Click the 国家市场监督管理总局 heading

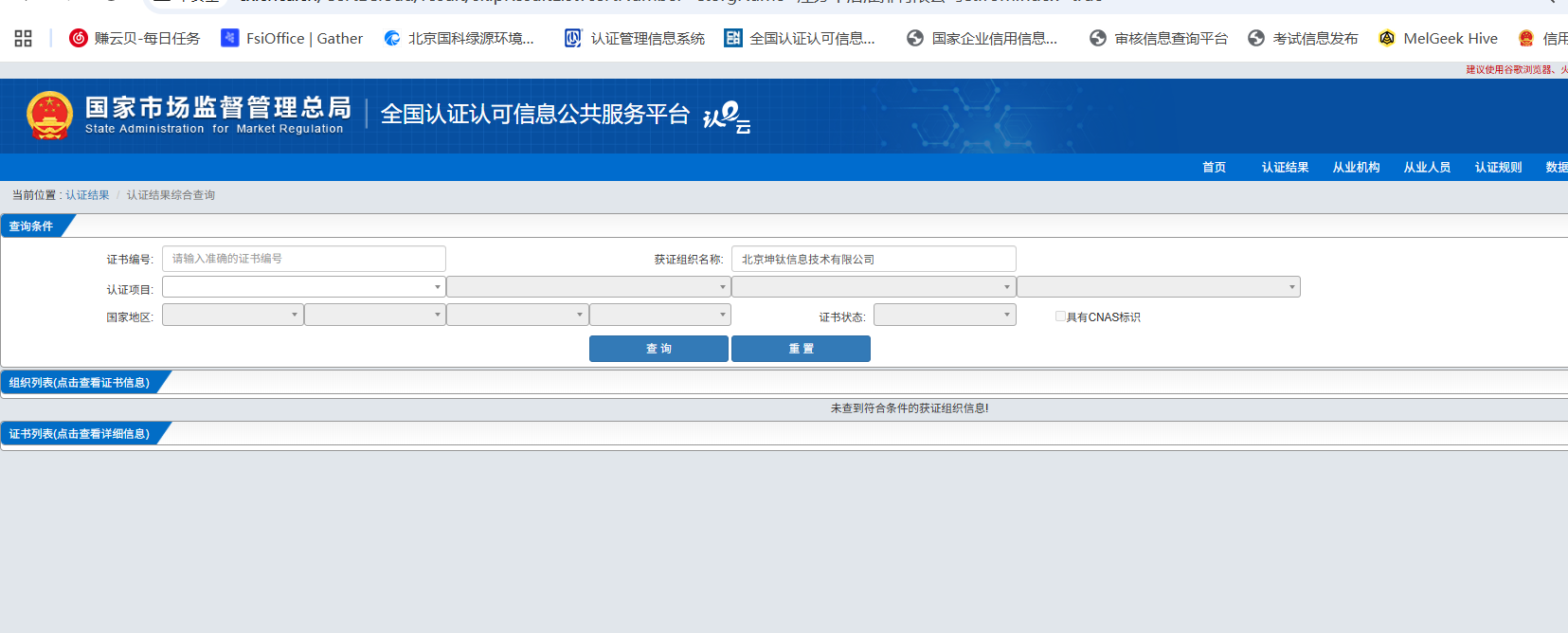pyautogui.click(x=218, y=108)
